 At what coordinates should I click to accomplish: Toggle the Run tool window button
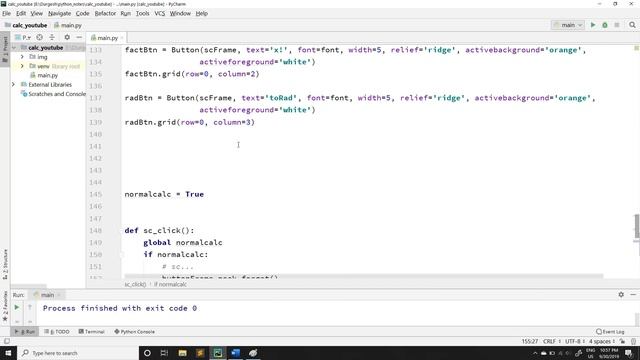point(25,331)
